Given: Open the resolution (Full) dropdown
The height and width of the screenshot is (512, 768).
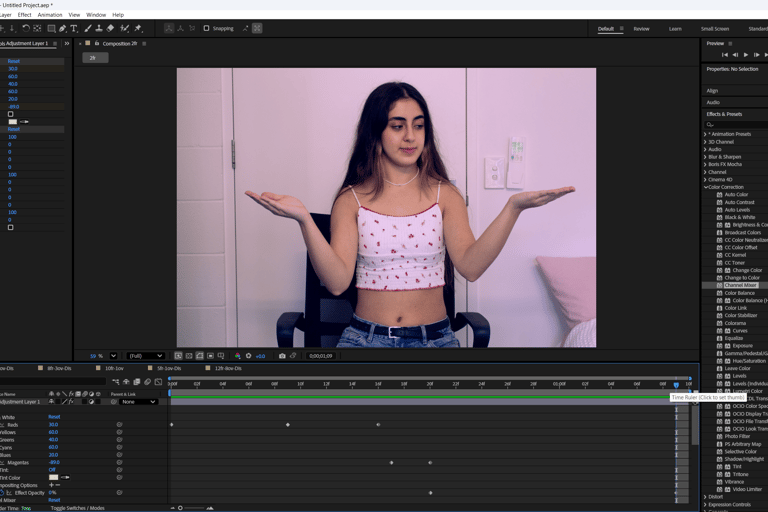Looking at the screenshot, I should pyautogui.click(x=145, y=356).
